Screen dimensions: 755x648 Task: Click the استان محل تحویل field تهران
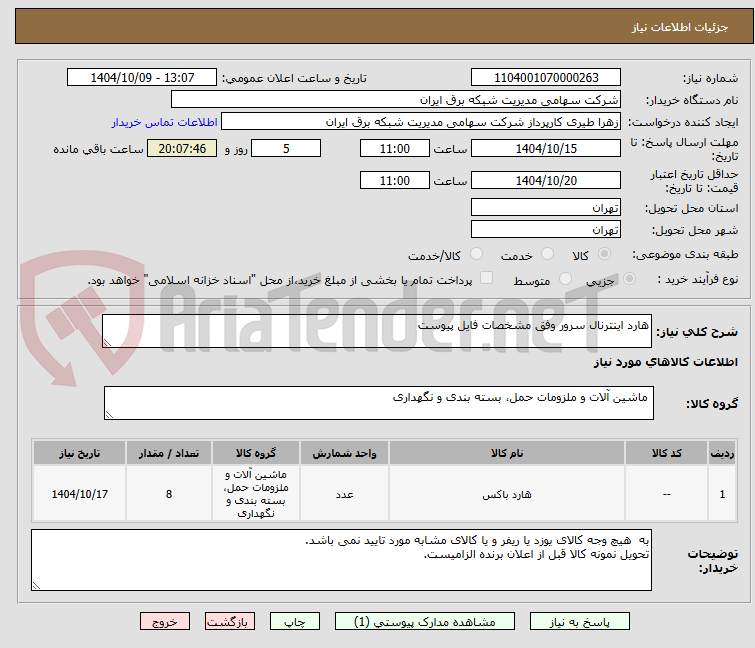pyautogui.click(x=546, y=207)
